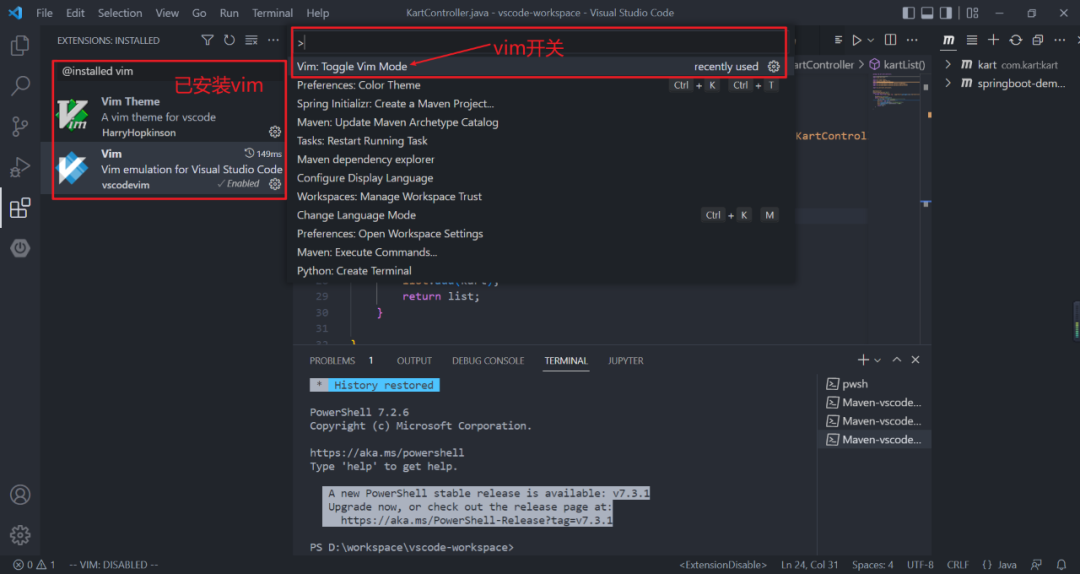Open the Explorer view in activity bar
The image size is (1080, 574).
pos(20,45)
